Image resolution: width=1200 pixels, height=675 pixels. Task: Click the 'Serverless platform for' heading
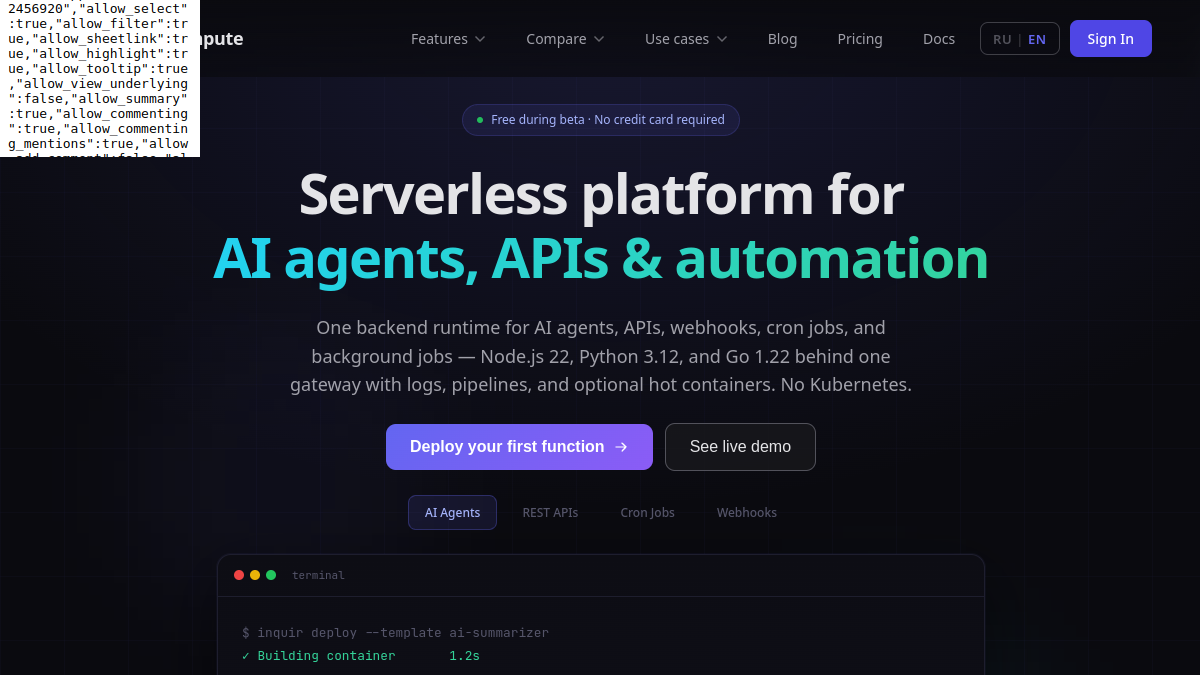tap(601, 194)
